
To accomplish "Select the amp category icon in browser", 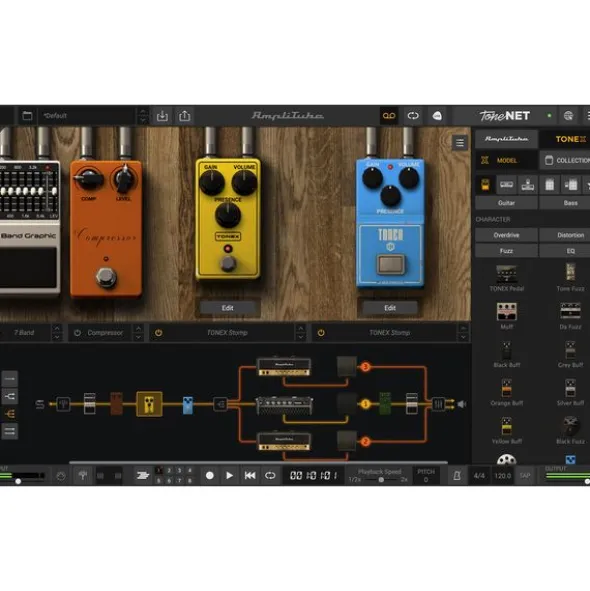I will tap(506, 185).
